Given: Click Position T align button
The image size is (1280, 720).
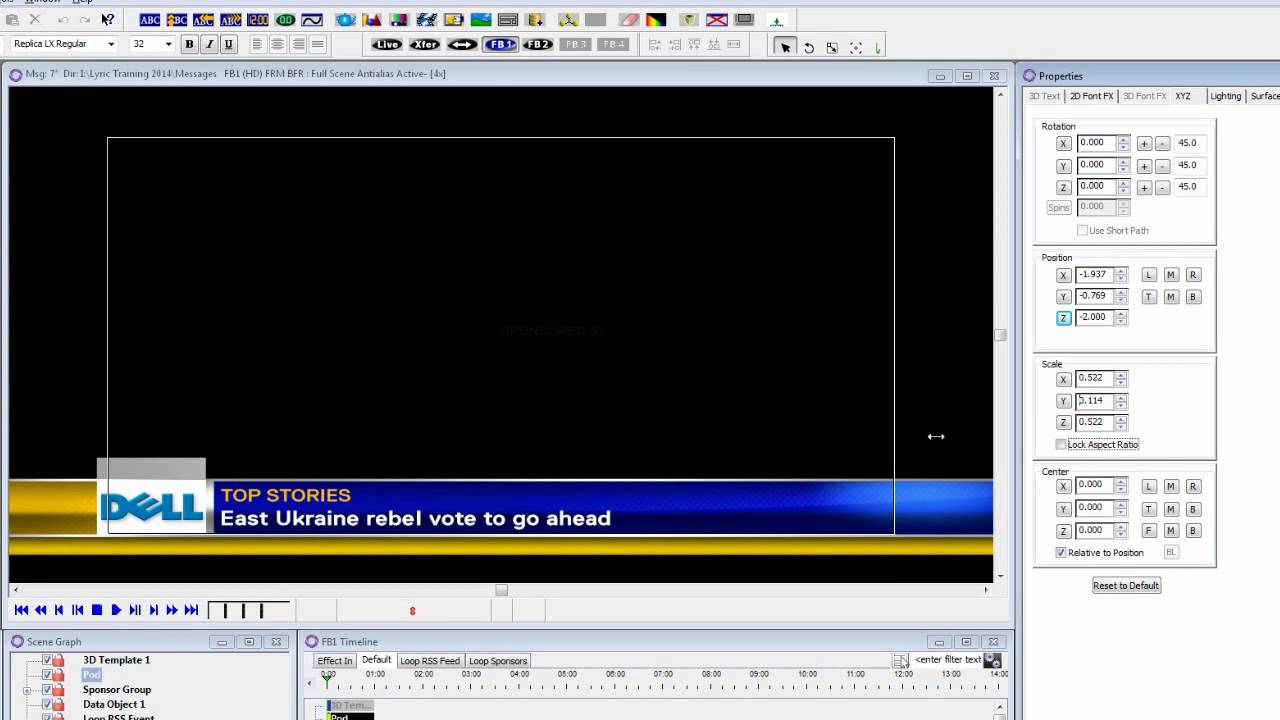Looking at the screenshot, I should pos(1149,297).
